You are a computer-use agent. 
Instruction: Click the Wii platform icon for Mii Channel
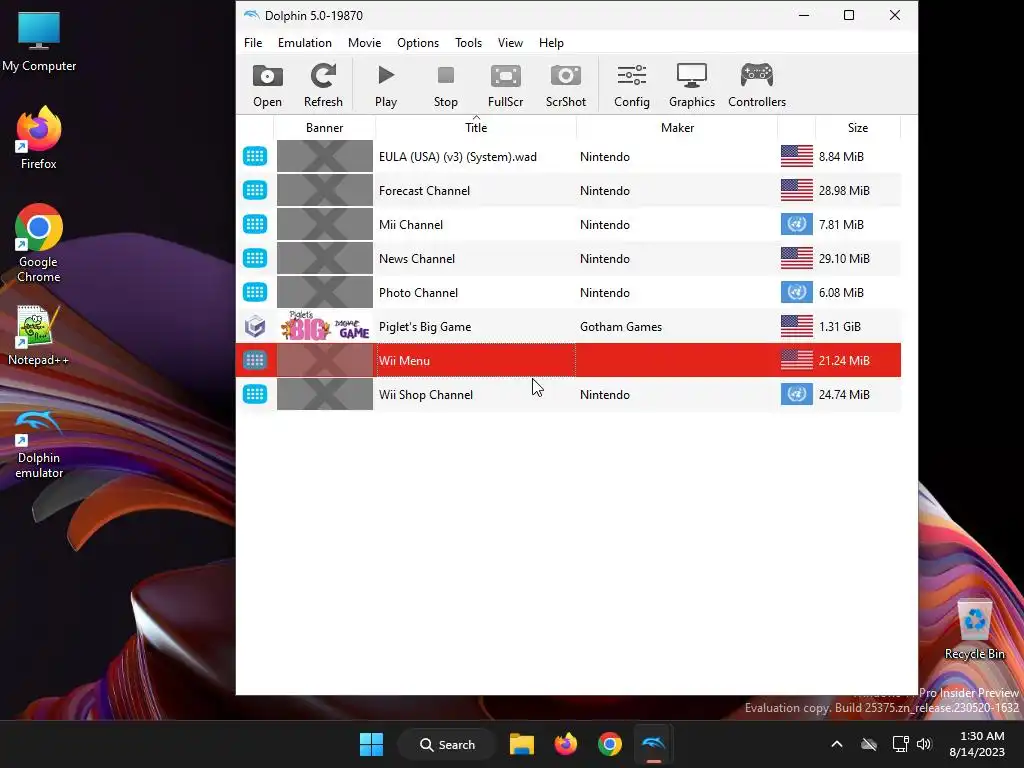point(255,224)
